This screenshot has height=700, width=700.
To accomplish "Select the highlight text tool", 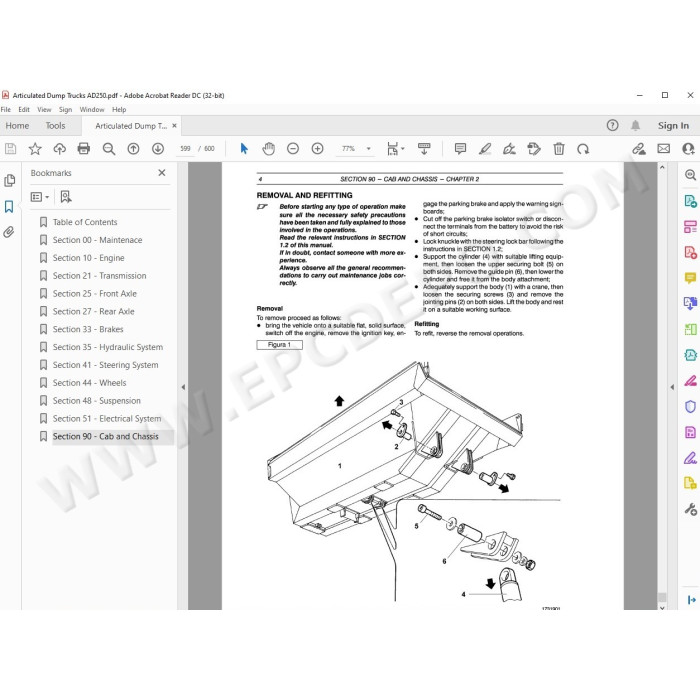I will [485, 149].
